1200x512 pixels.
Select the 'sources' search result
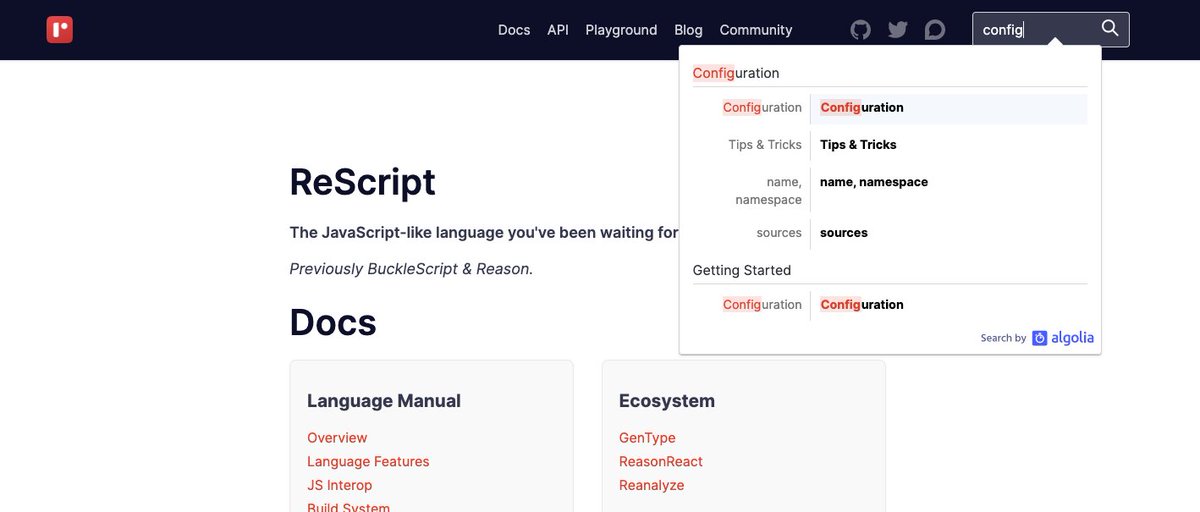click(x=890, y=233)
